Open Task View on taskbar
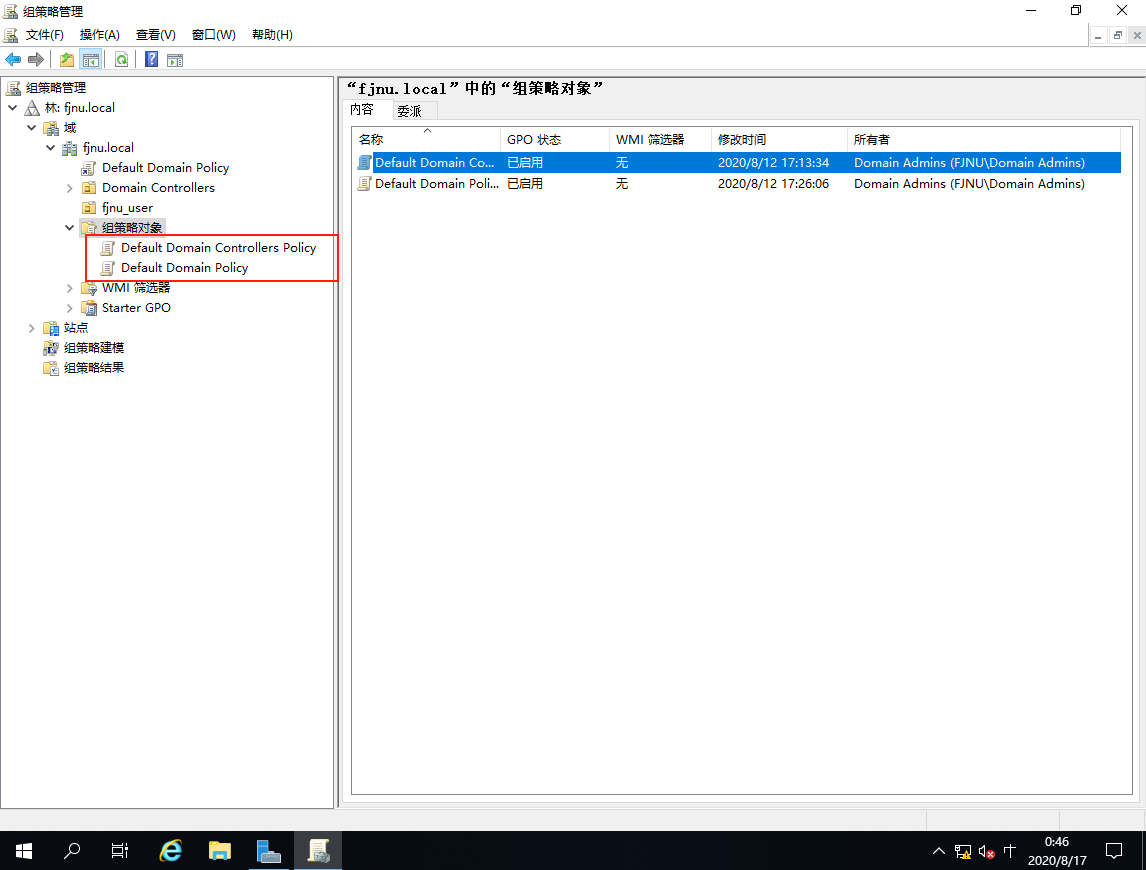1146x870 pixels. (120, 850)
